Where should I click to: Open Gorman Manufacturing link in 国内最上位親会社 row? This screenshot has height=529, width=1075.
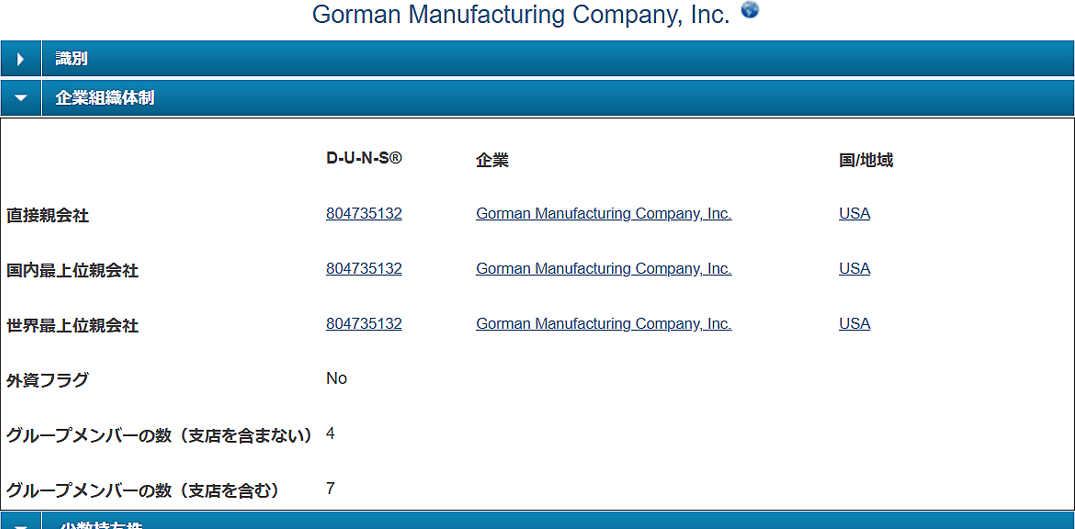pyautogui.click(x=603, y=269)
